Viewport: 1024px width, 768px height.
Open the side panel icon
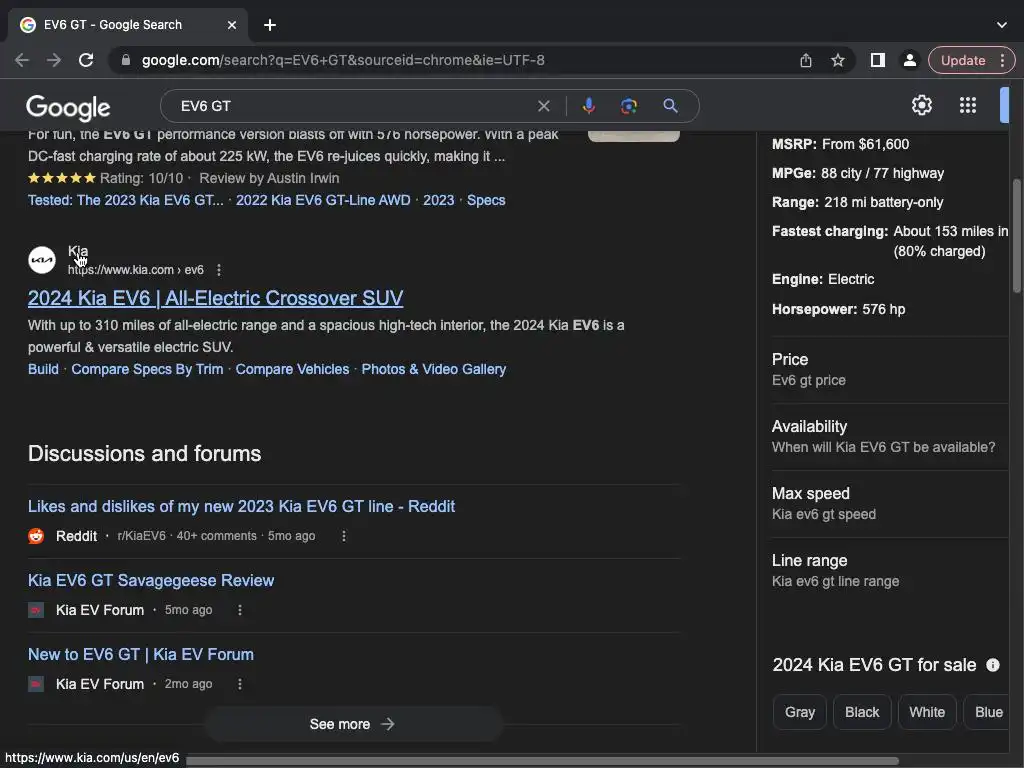coord(878,60)
